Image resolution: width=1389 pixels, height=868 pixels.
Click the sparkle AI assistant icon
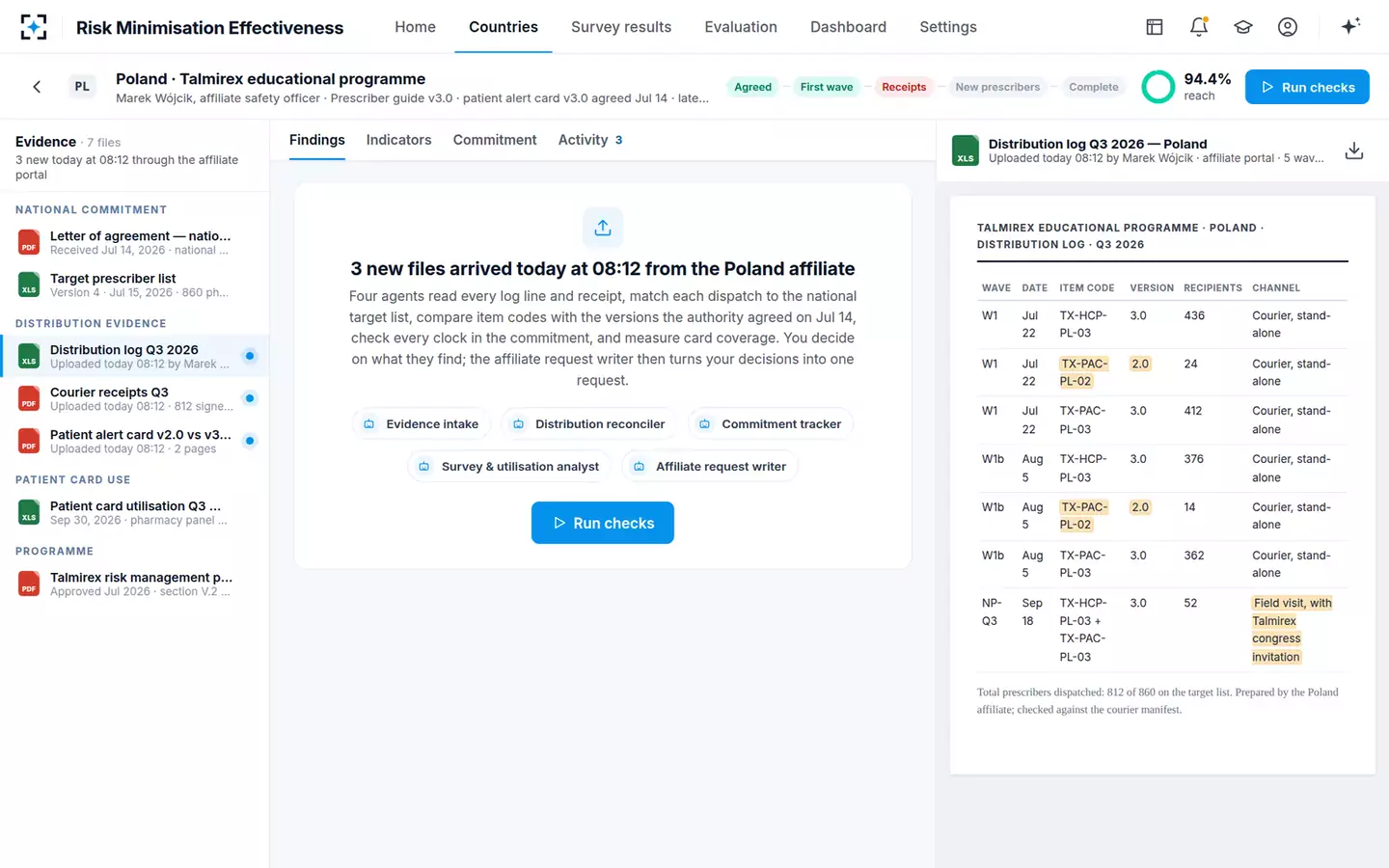click(x=1350, y=26)
